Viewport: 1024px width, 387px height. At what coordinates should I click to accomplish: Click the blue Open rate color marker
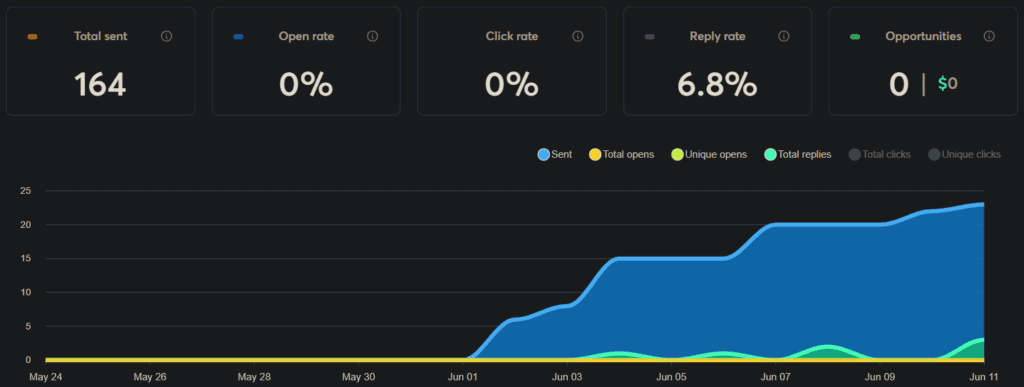[238, 37]
